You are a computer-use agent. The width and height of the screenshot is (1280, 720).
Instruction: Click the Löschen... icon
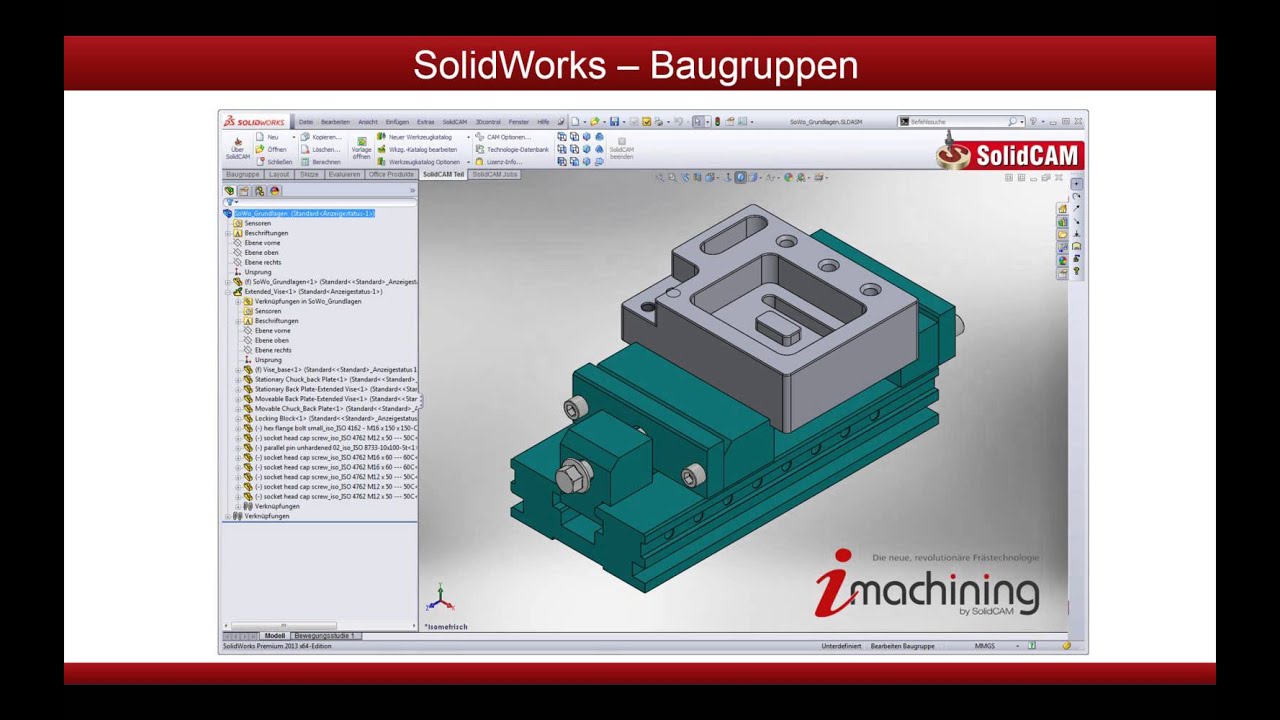305,149
